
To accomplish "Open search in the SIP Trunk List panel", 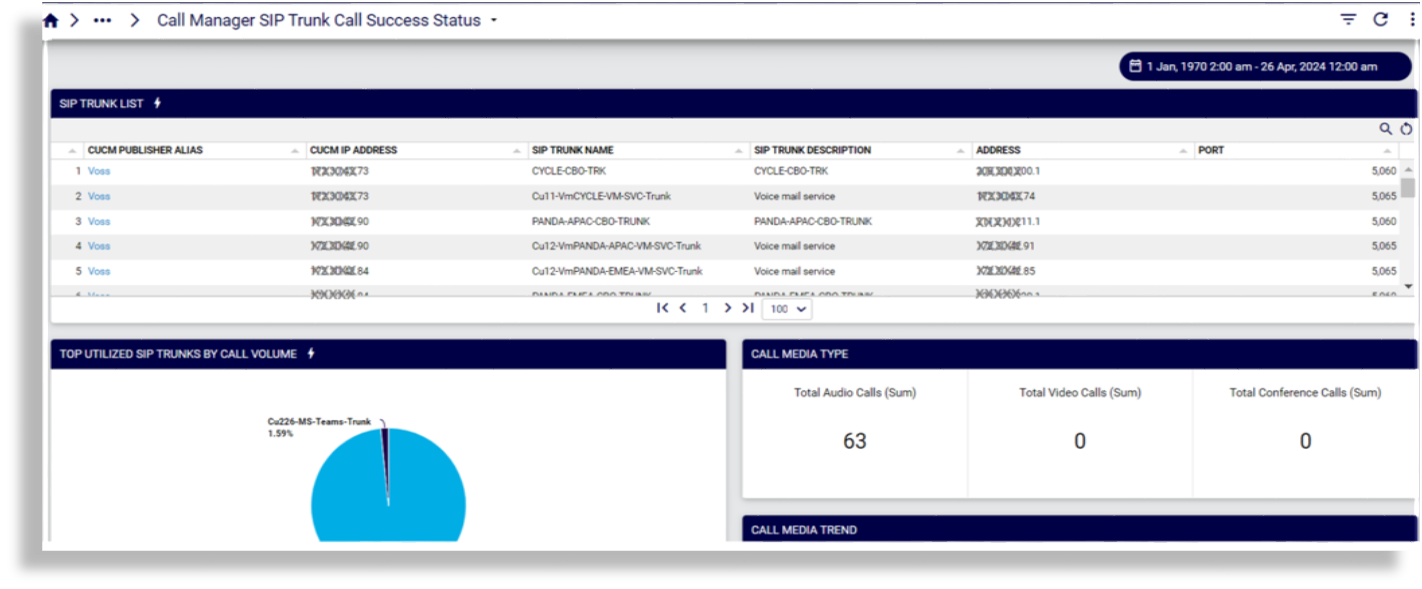I will (x=1385, y=128).
